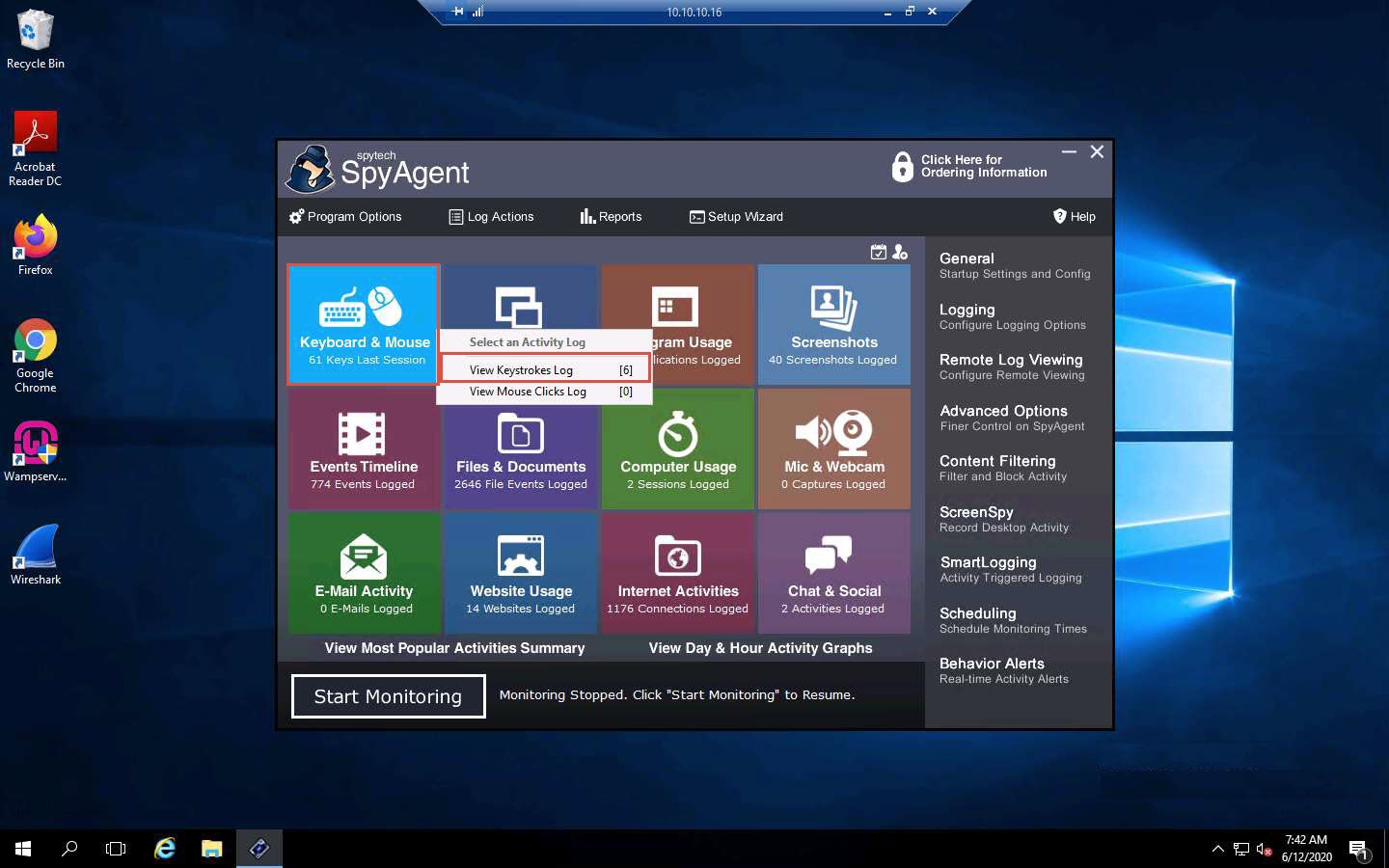The height and width of the screenshot is (868, 1389).
Task: Click the pin icon on remote session bar
Action: [x=458, y=12]
